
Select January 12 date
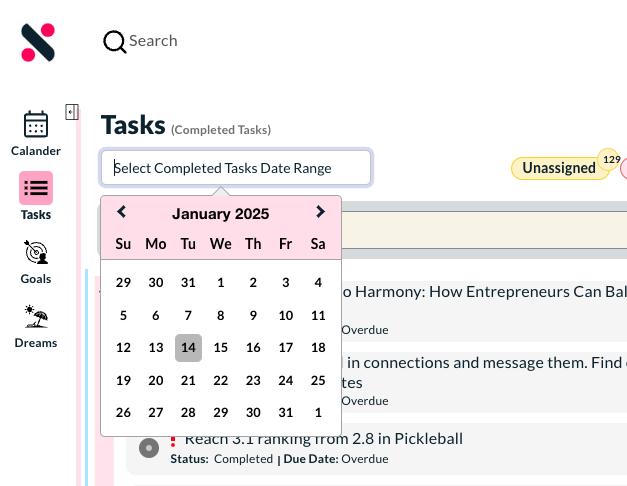(123, 348)
